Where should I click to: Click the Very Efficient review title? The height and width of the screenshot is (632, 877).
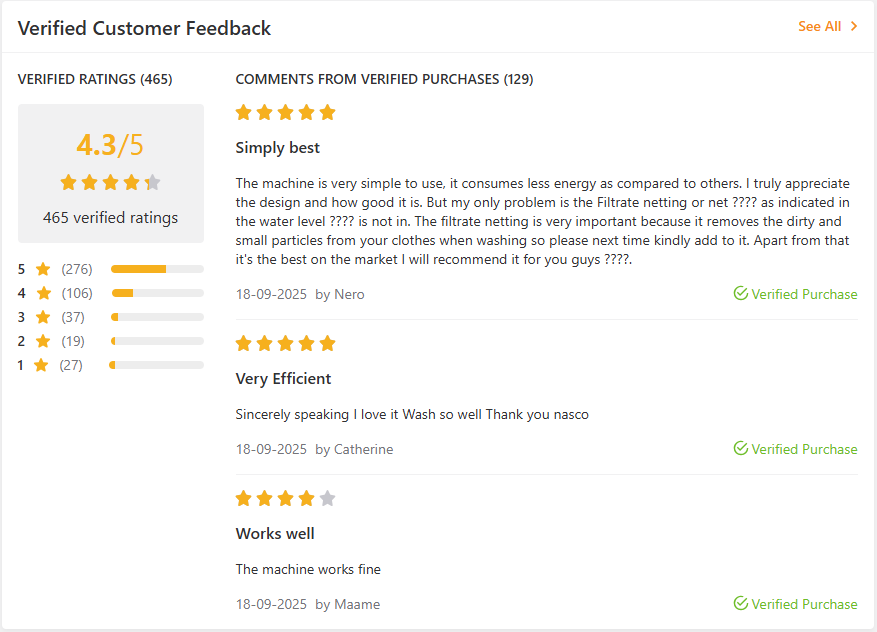pyautogui.click(x=283, y=379)
